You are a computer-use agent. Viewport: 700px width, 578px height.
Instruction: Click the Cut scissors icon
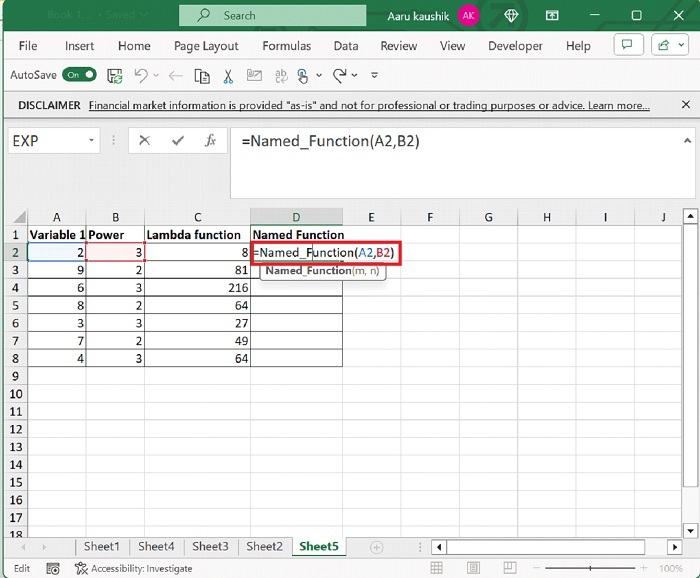(228, 76)
